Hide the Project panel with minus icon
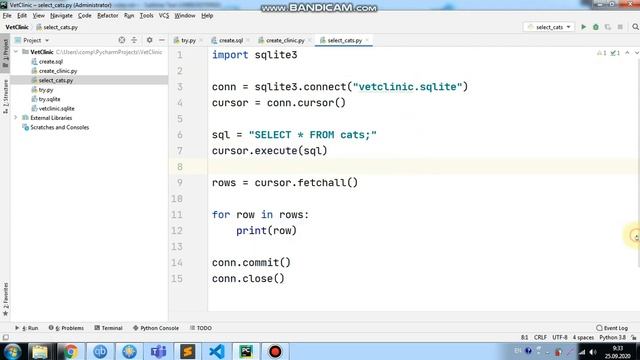This screenshot has width=640, height=360. [162, 40]
